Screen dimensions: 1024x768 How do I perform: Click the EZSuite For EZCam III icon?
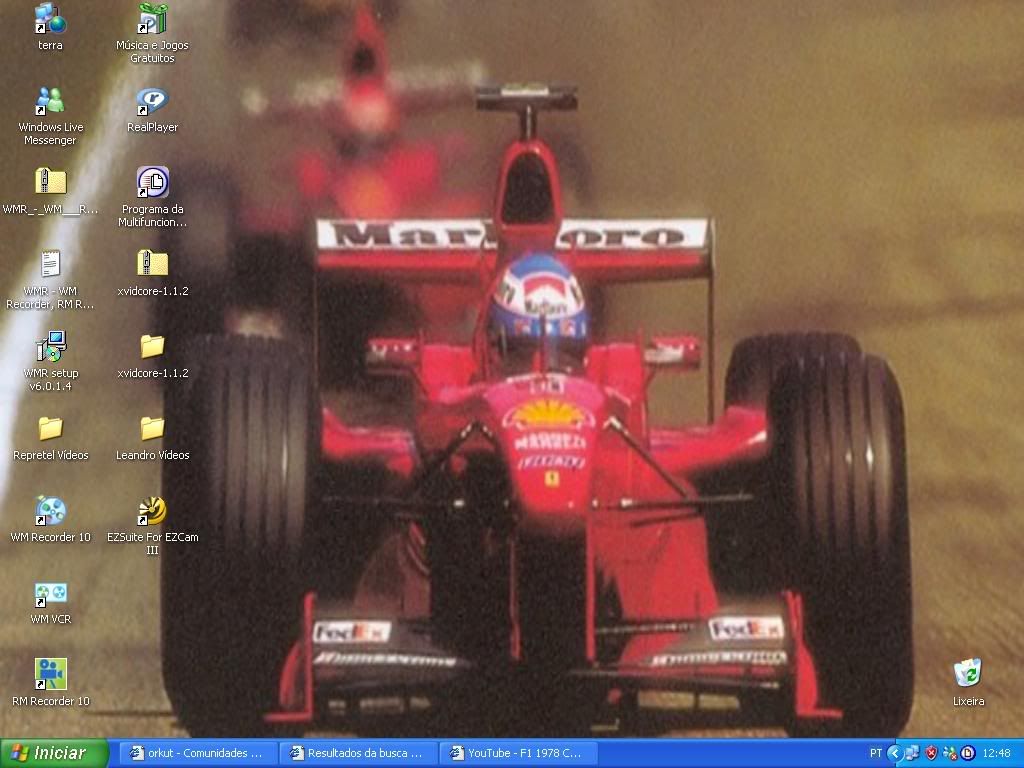(x=152, y=511)
